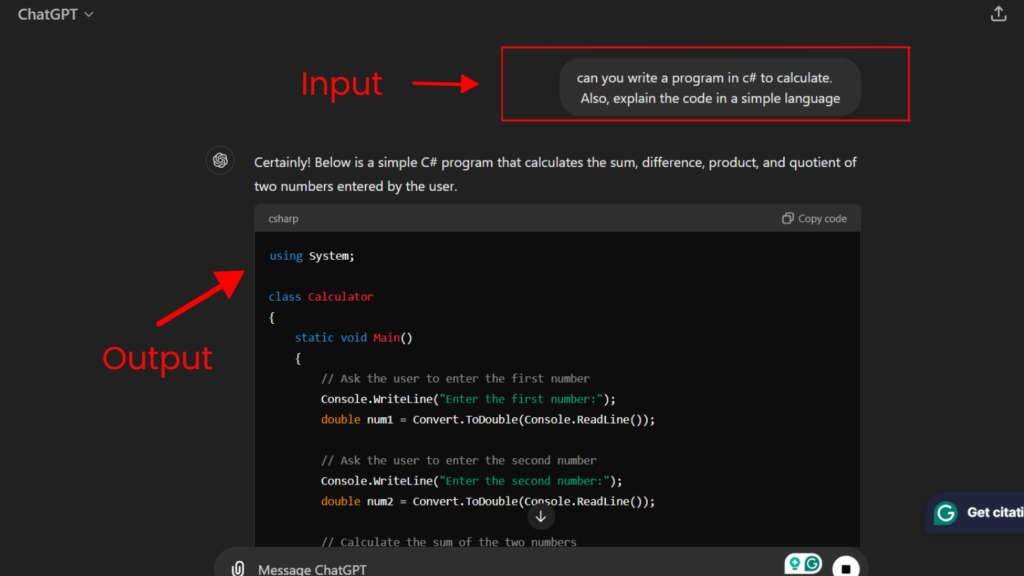Click the scroll-to-bottom arrow button

pyautogui.click(x=541, y=517)
